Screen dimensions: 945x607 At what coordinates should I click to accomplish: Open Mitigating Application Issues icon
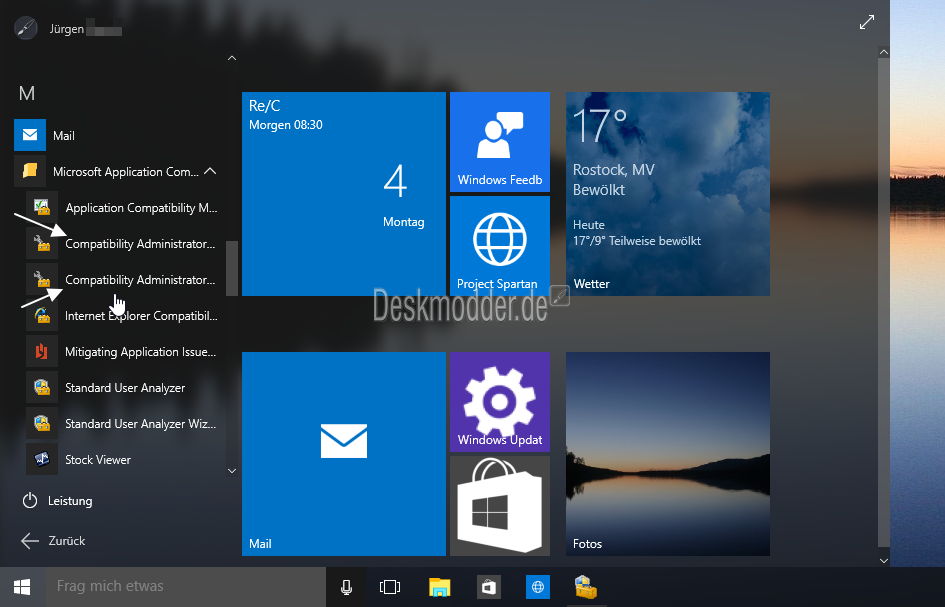pyautogui.click(x=42, y=352)
